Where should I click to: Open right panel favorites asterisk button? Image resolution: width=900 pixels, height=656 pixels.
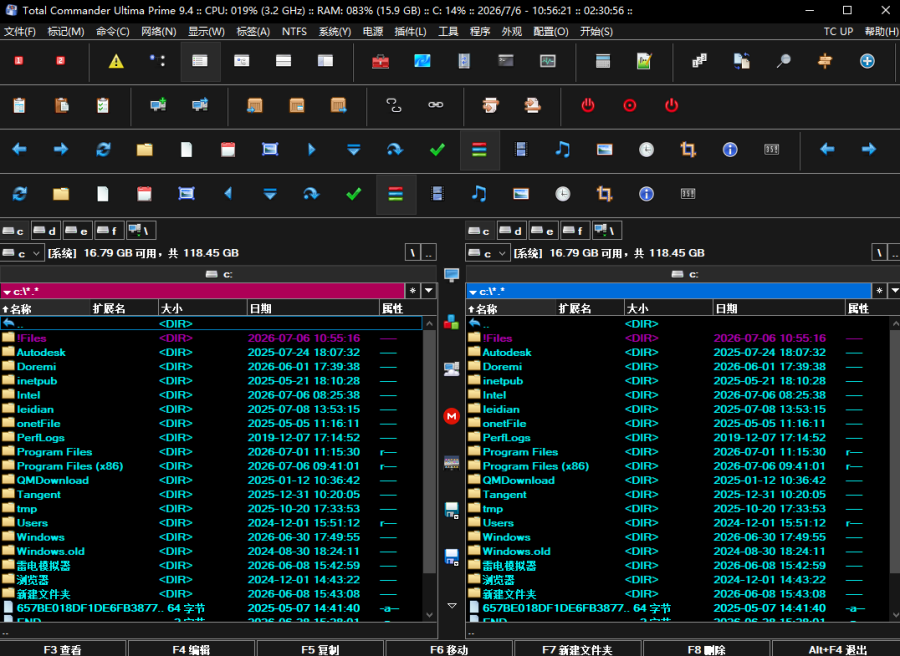[x=879, y=291]
